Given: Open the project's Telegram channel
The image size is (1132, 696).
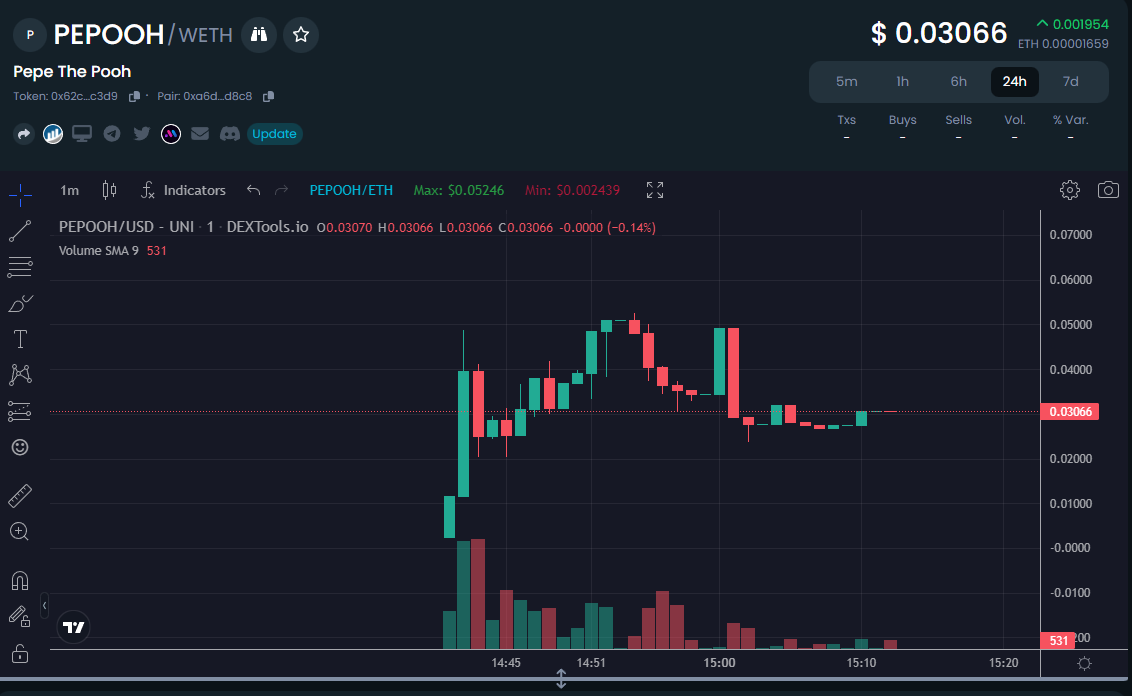Looking at the screenshot, I should (x=111, y=133).
